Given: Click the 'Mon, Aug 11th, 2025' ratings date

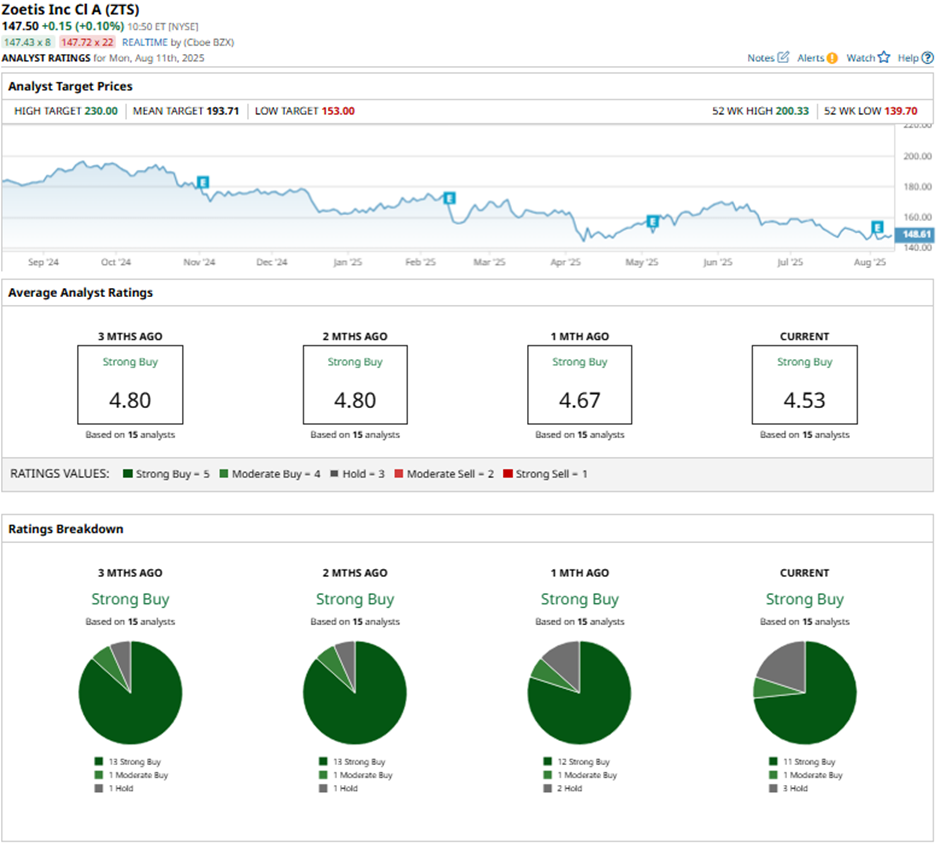Looking at the screenshot, I should [156, 58].
